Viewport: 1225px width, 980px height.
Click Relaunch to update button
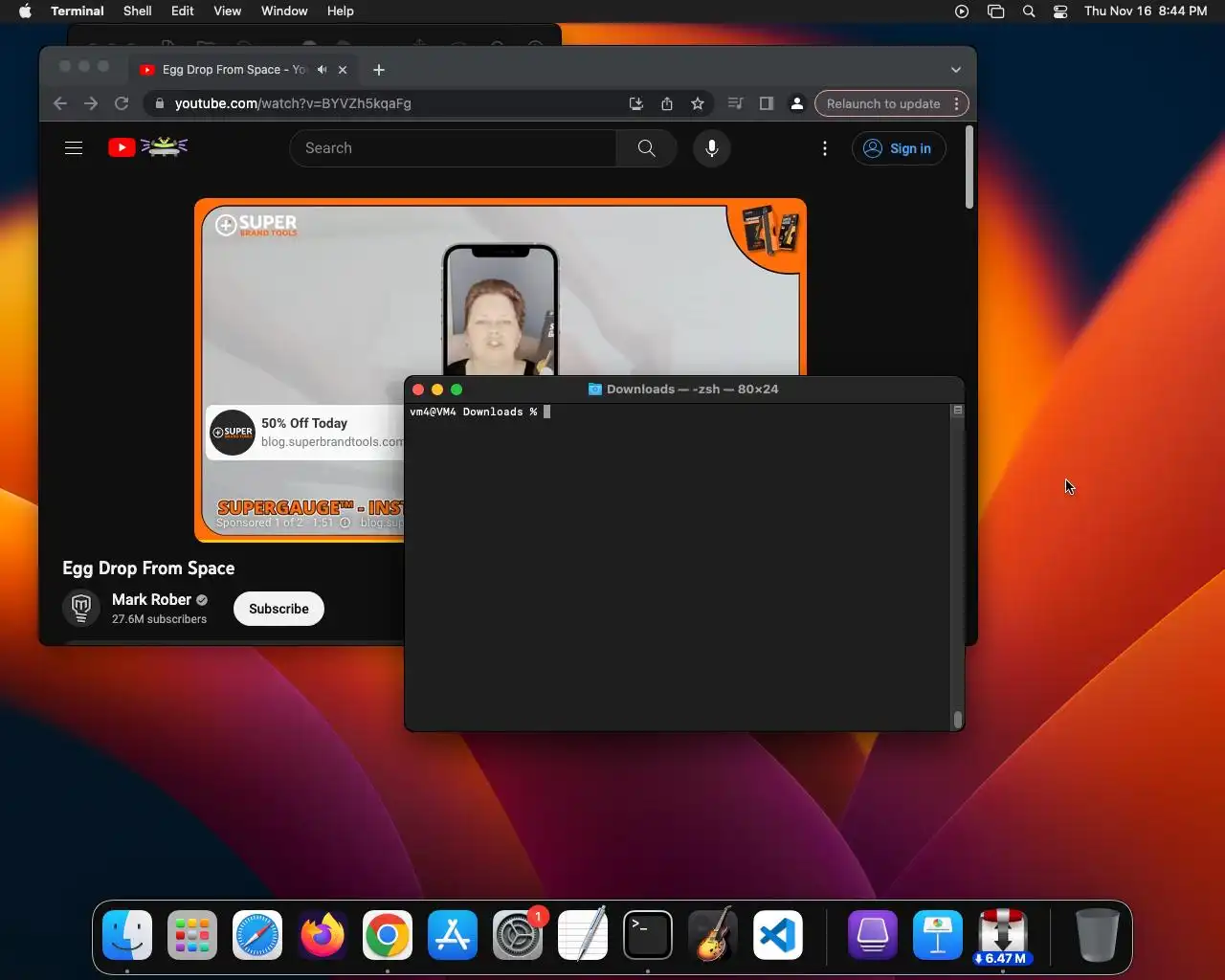[883, 103]
